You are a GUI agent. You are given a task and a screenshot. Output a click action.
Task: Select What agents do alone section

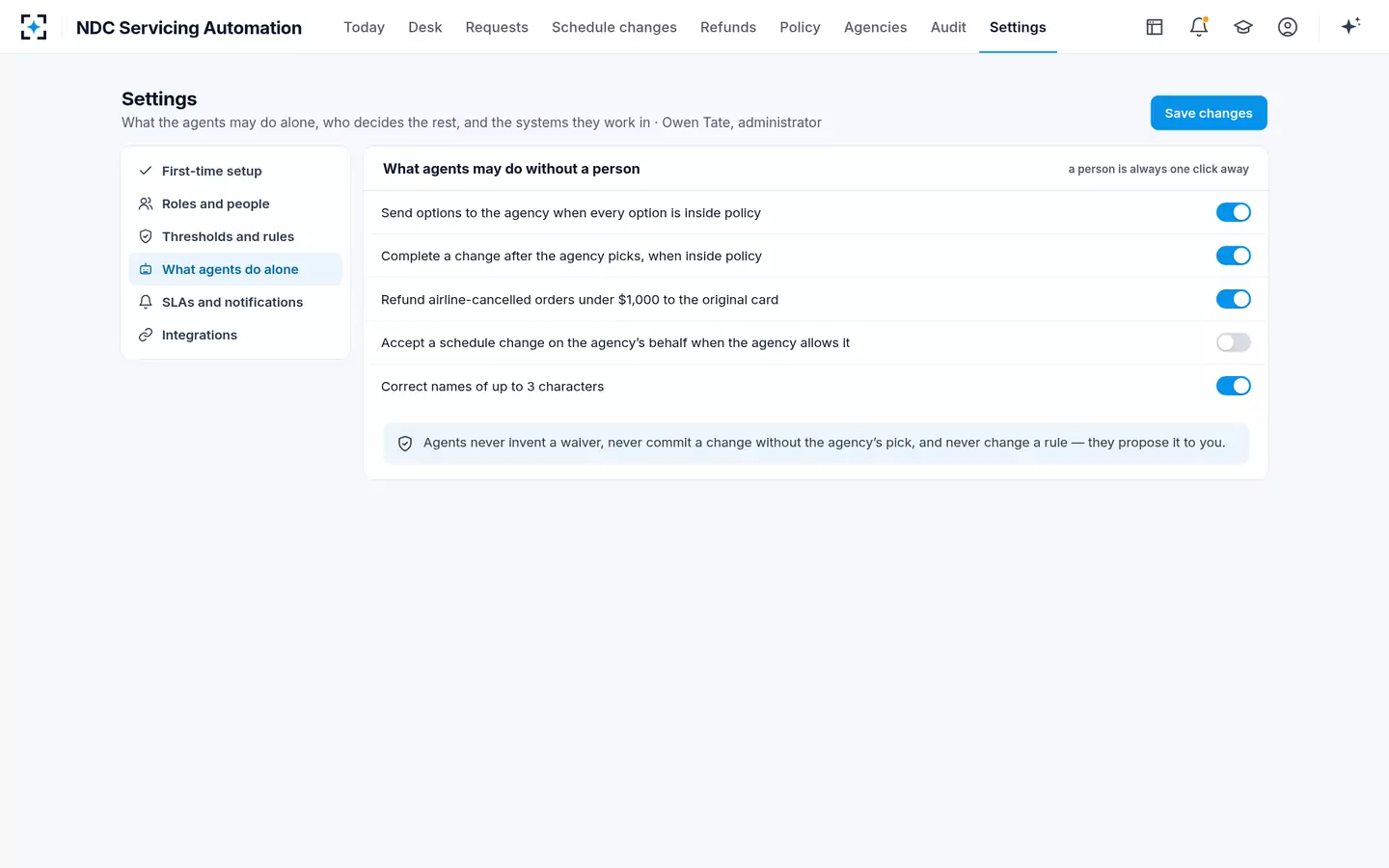point(235,269)
